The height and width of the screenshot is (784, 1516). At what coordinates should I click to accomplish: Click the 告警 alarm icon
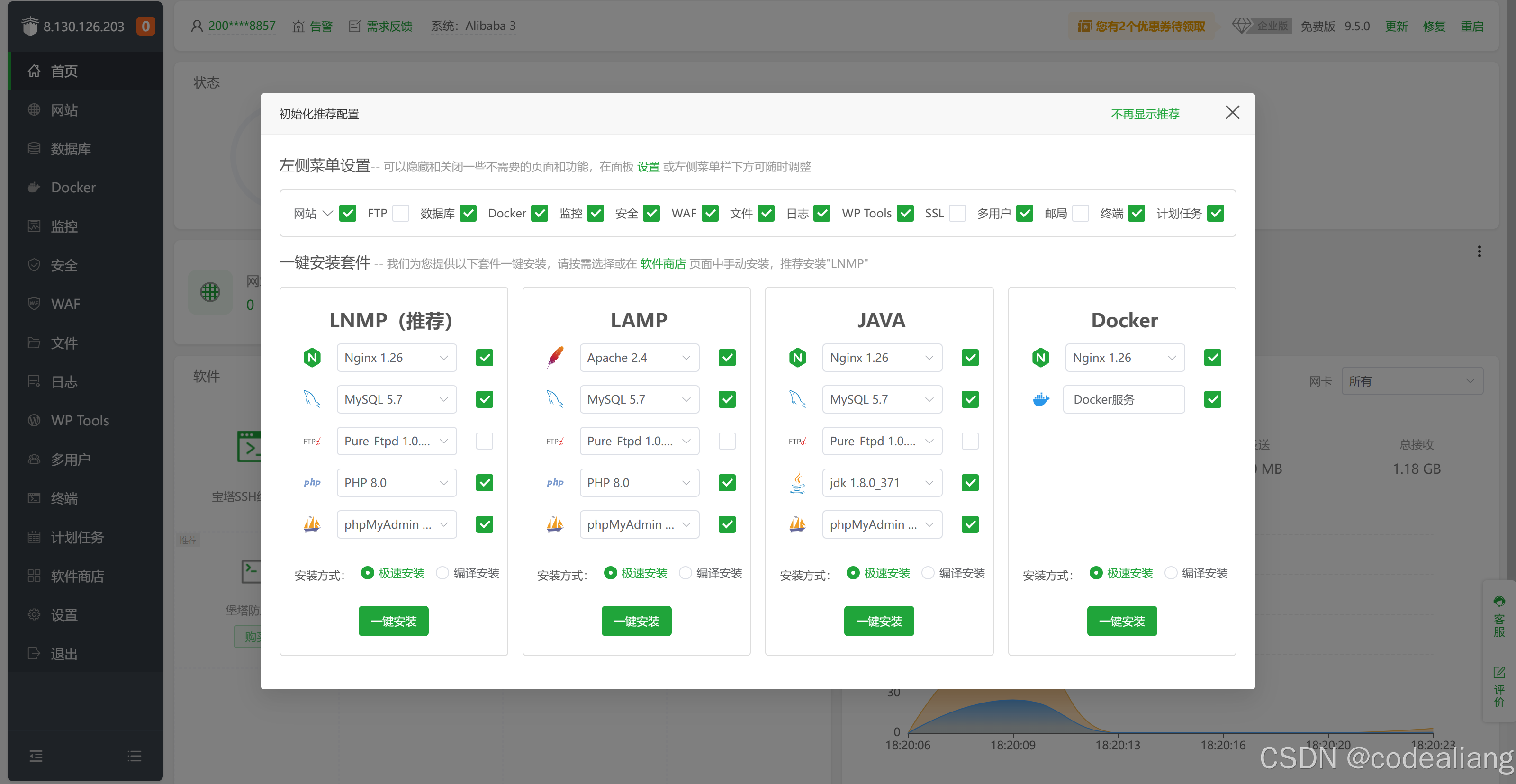(x=298, y=27)
